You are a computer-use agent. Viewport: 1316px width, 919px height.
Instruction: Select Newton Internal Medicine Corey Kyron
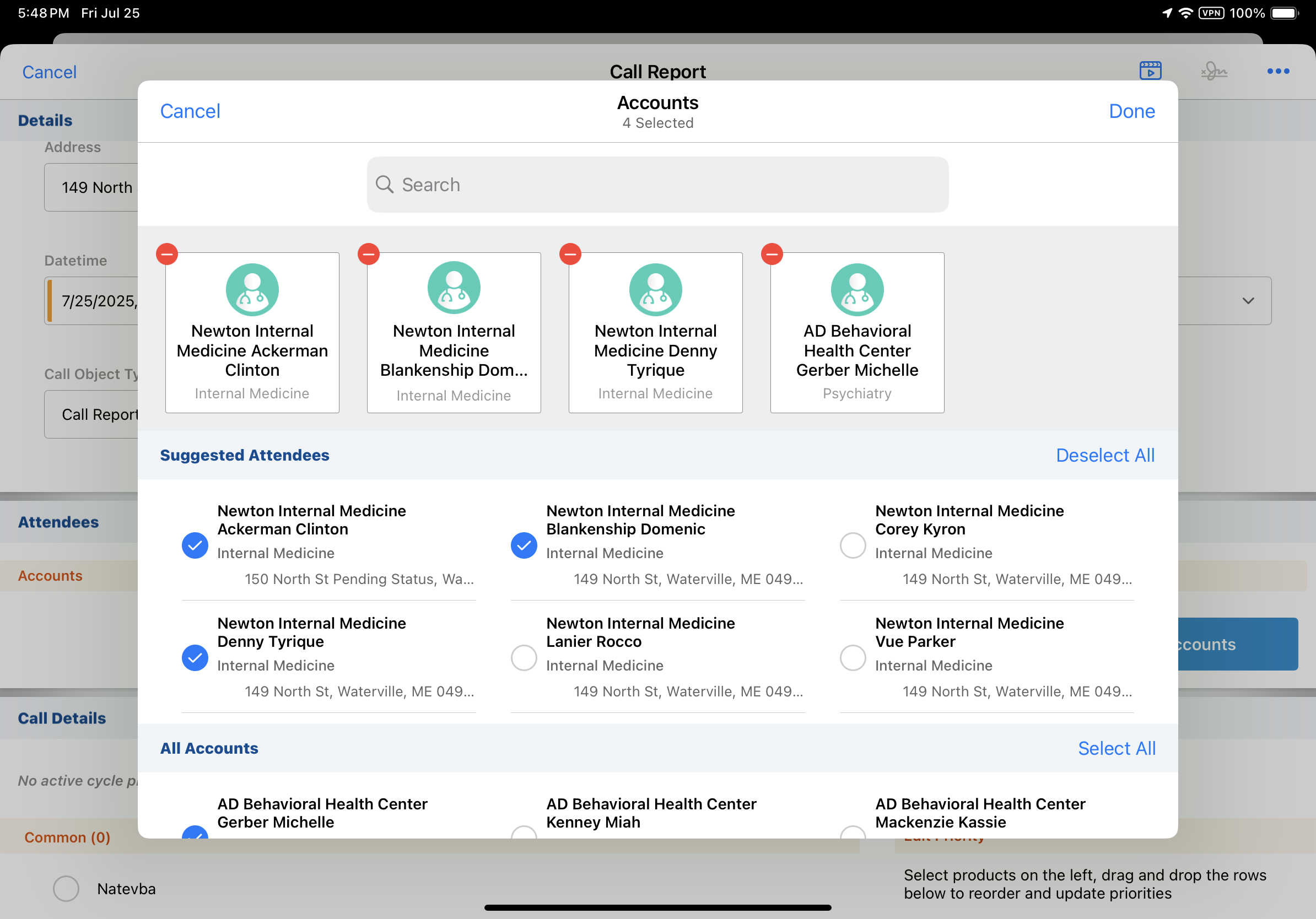pyautogui.click(x=853, y=545)
